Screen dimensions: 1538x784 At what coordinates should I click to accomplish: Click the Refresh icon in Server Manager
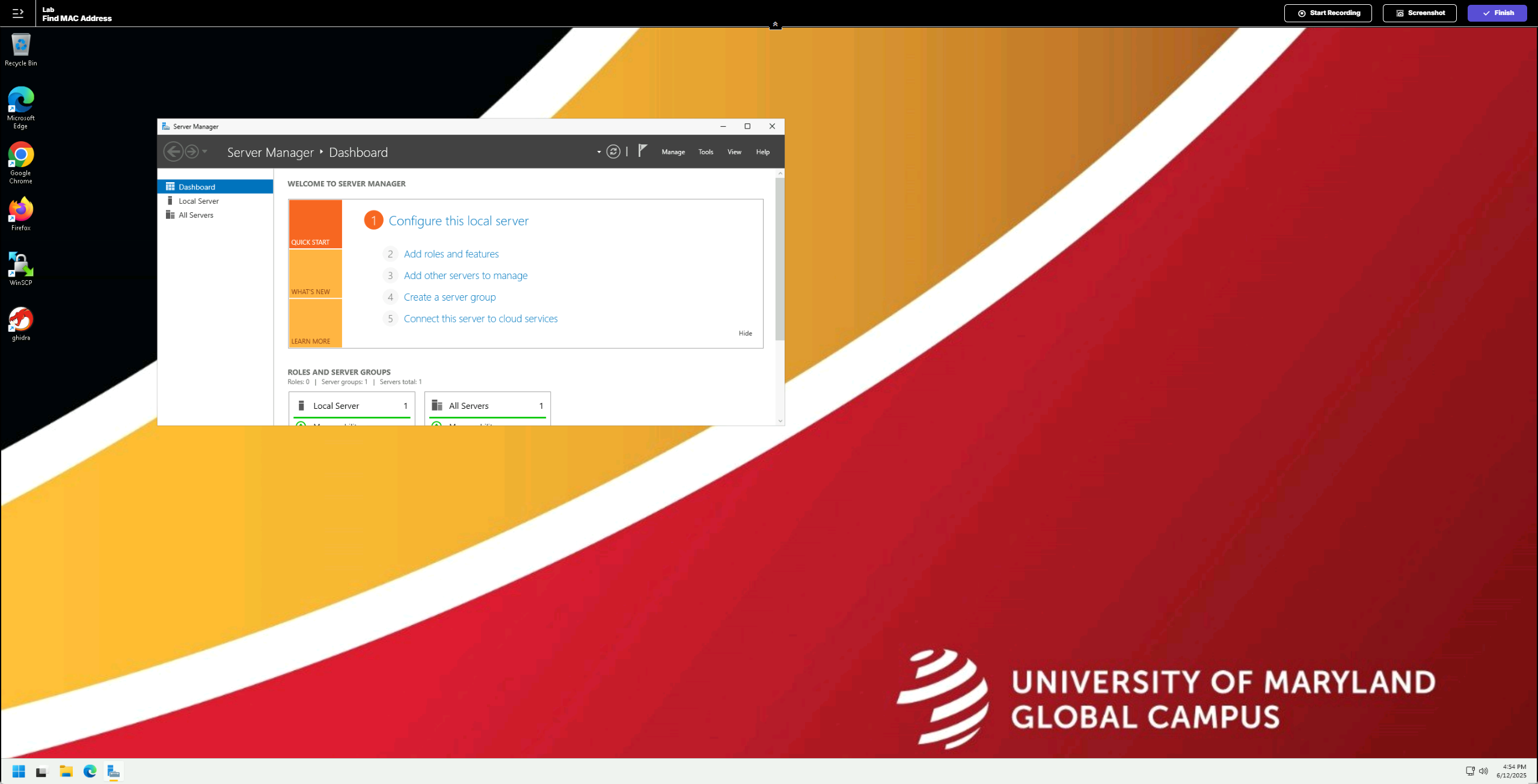coord(613,152)
